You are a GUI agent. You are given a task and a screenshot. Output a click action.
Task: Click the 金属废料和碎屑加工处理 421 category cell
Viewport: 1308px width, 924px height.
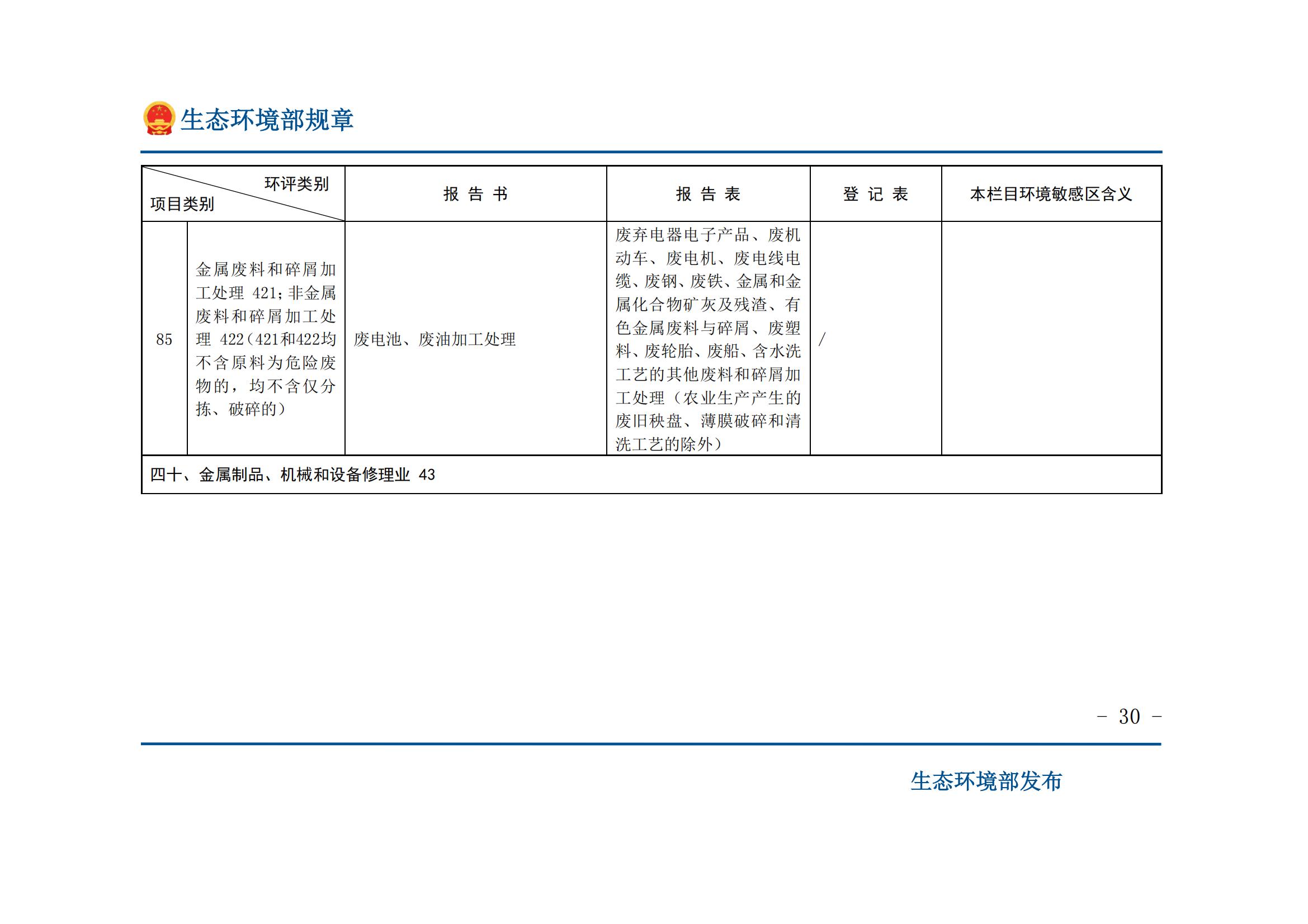tap(266, 339)
